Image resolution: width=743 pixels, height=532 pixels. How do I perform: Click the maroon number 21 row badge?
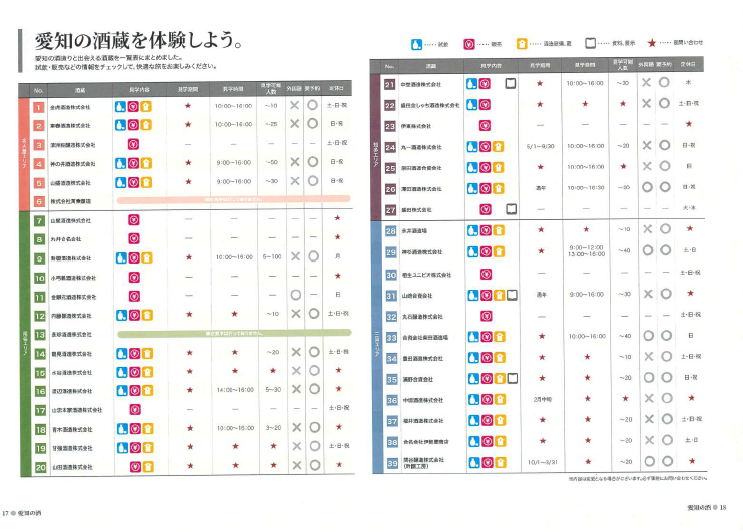(x=390, y=85)
